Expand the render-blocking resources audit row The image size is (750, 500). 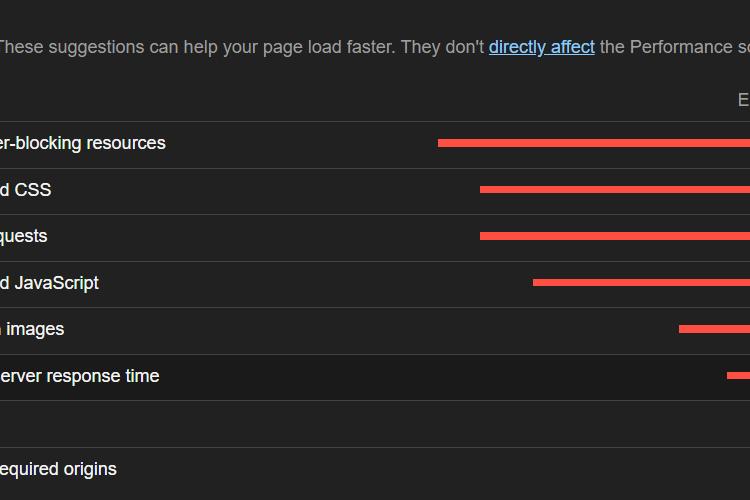[83, 143]
